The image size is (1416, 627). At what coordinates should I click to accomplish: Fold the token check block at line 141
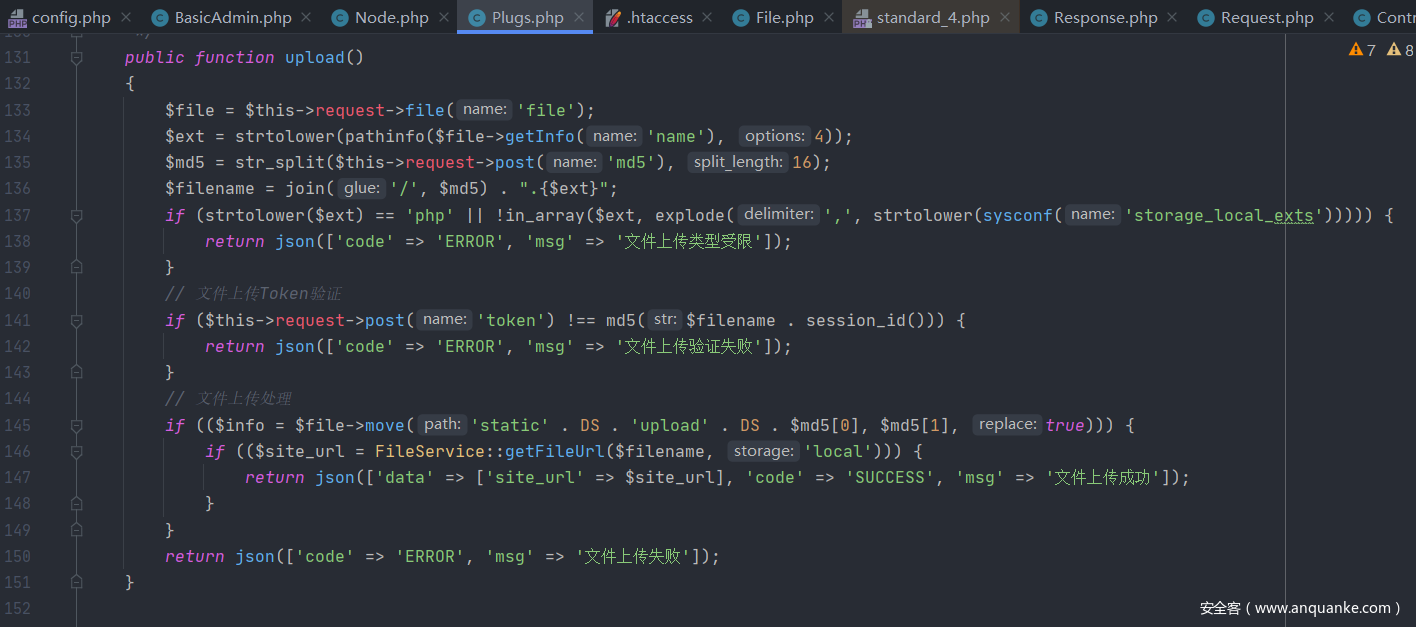[x=76, y=320]
